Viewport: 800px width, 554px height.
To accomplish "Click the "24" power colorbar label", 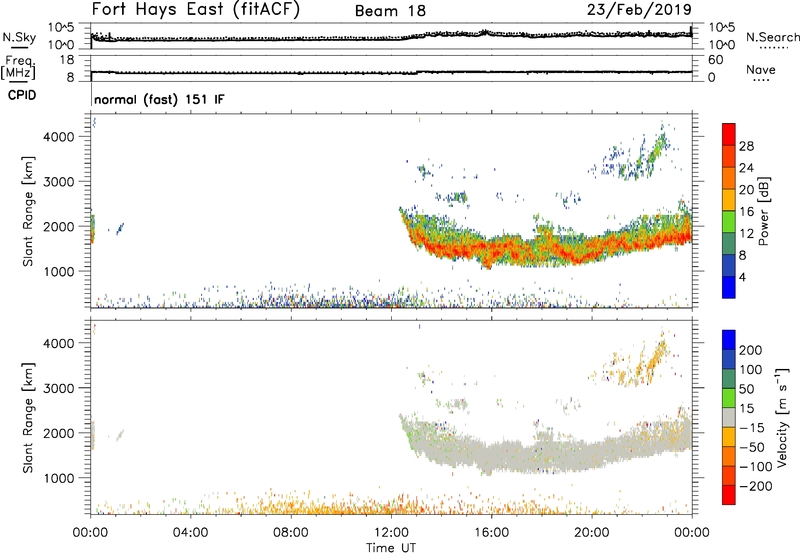I will point(746,168).
